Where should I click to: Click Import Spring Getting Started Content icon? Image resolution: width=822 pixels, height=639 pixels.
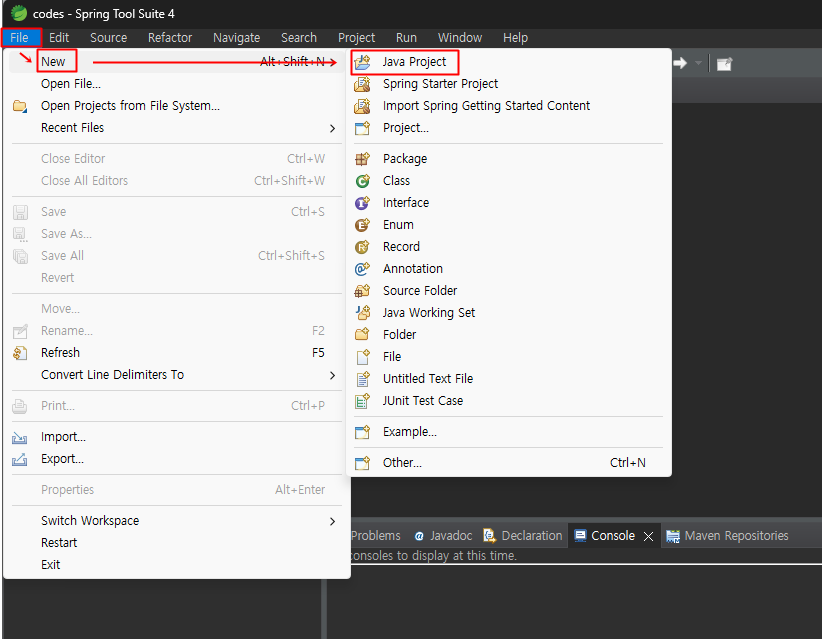tap(362, 106)
